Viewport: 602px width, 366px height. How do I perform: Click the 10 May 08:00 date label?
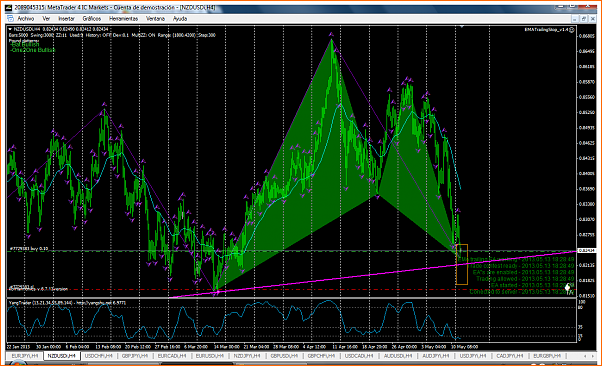(x=464, y=346)
